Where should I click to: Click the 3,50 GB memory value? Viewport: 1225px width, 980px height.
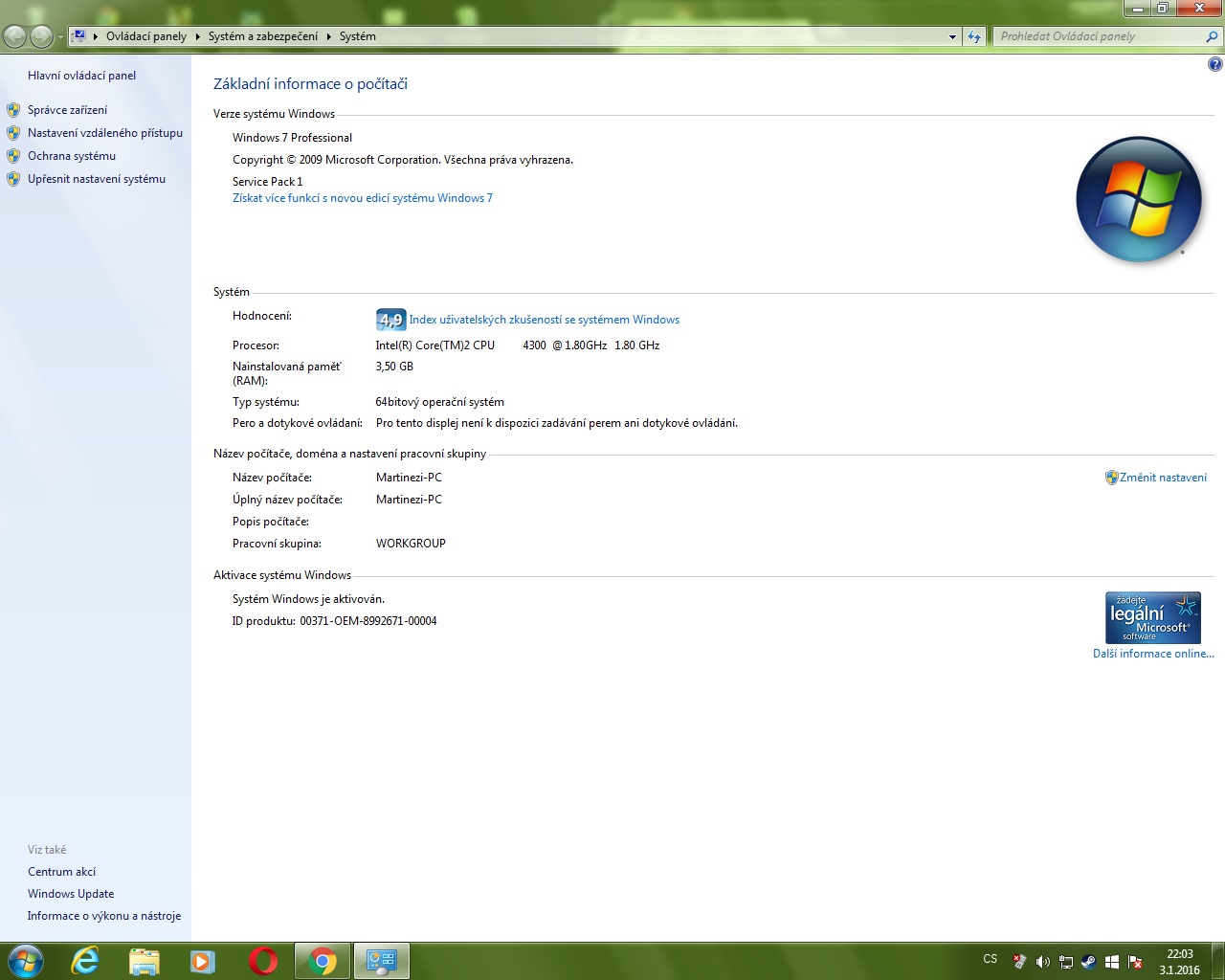click(394, 367)
